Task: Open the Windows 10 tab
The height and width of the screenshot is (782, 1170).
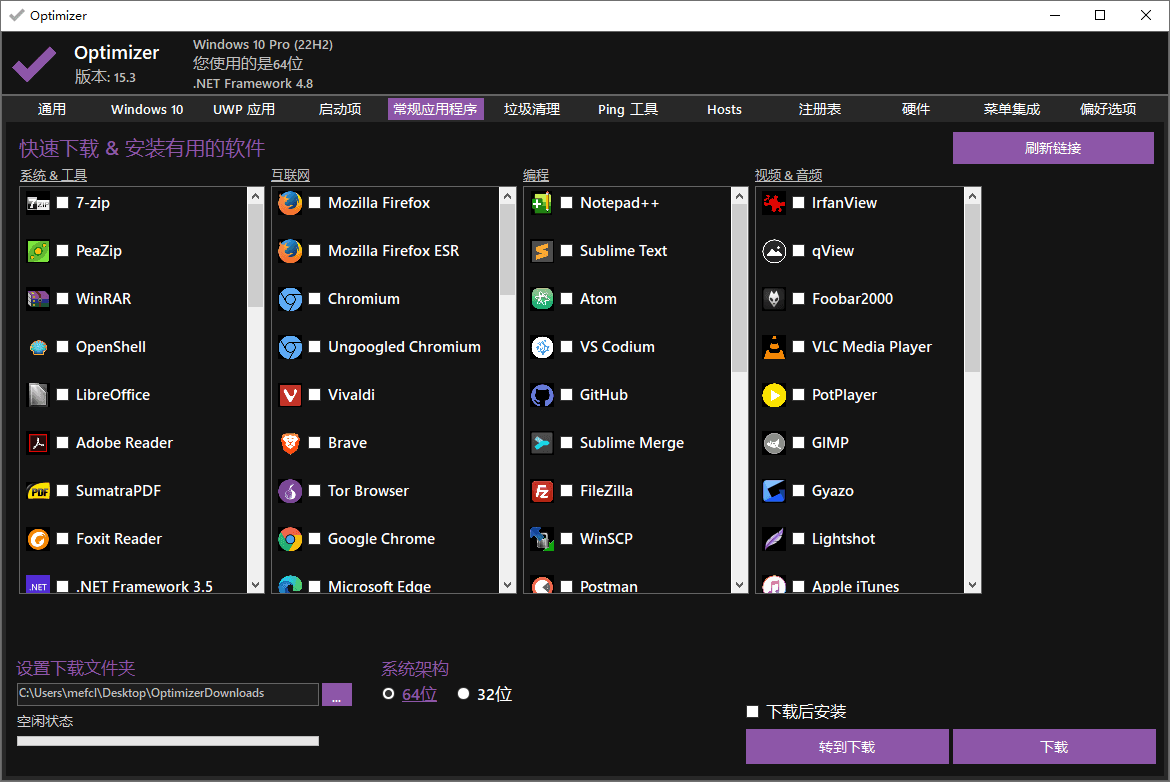Action: click(147, 109)
